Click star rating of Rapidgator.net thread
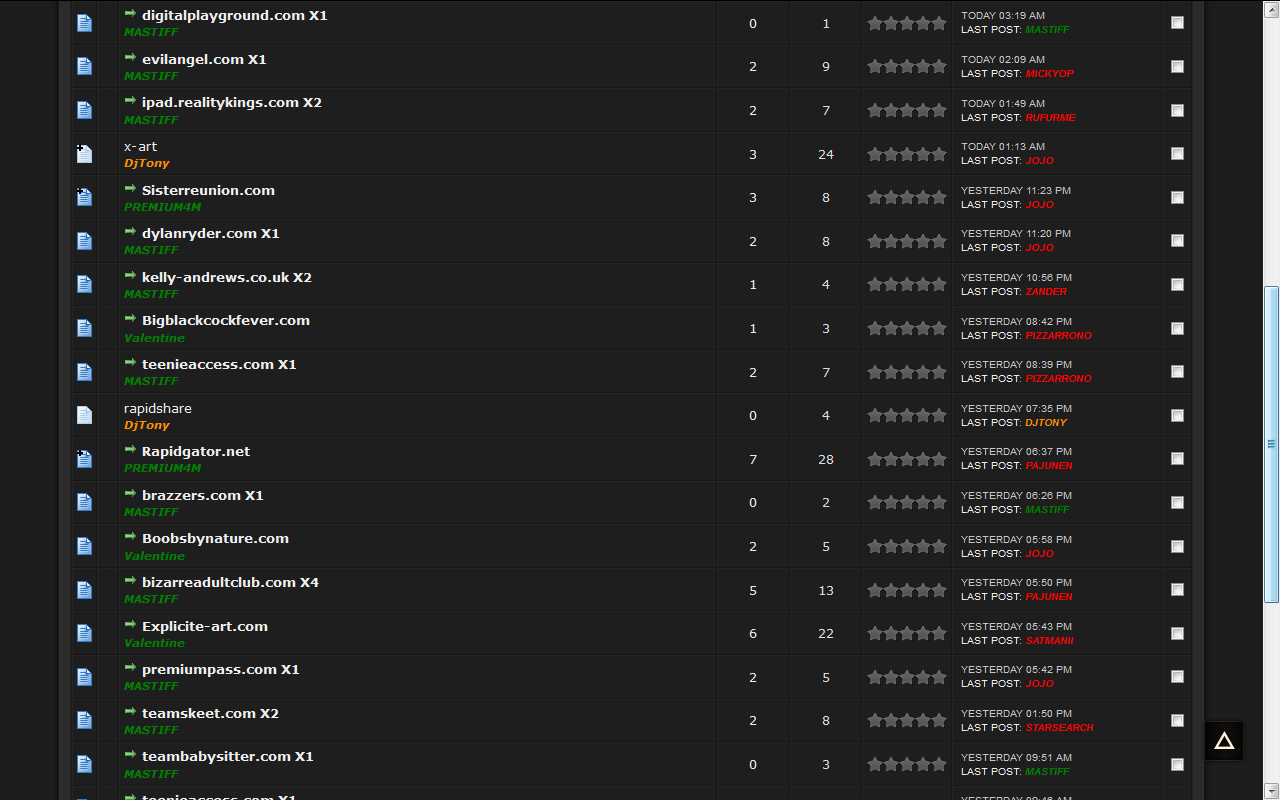 point(907,459)
